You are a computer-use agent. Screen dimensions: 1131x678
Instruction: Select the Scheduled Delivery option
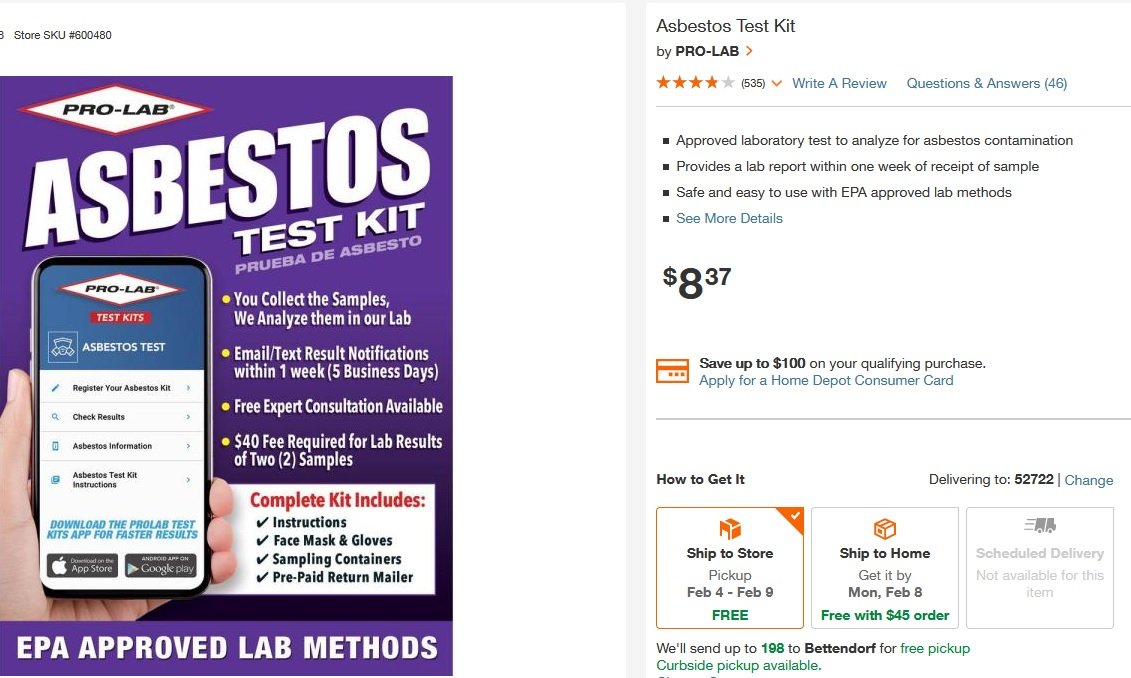pyautogui.click(x=1040, y=568)
